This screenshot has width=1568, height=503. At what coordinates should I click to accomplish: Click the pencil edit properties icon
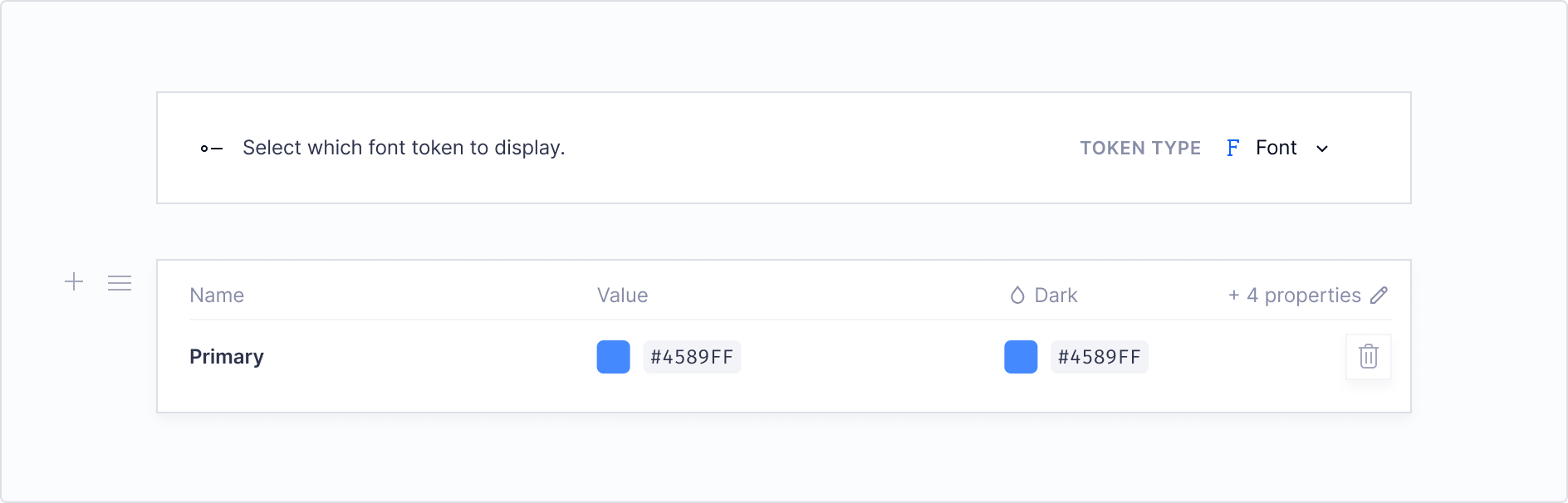point(1379,295)
